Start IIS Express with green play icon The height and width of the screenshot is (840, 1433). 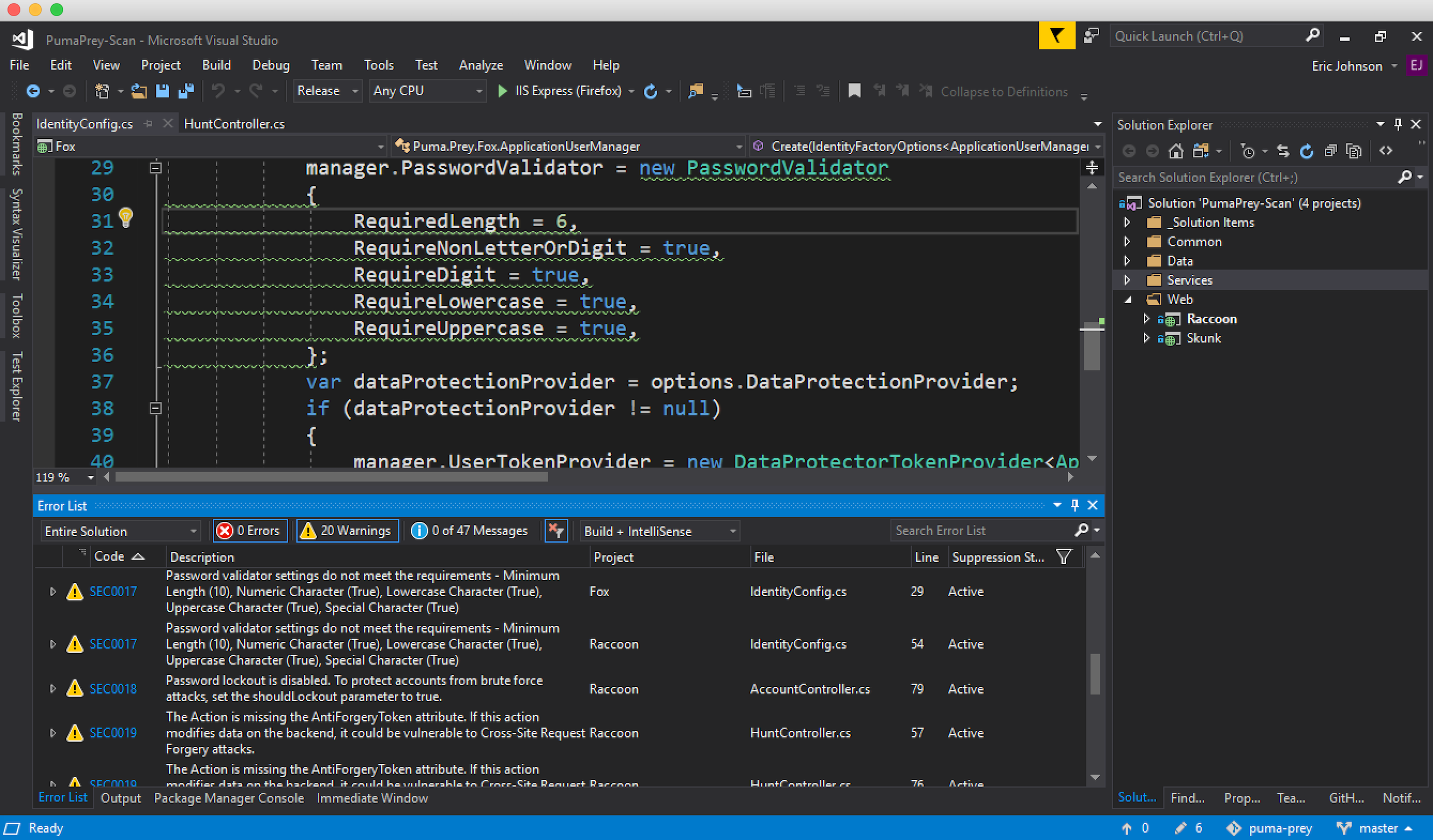(x=502, y=91)
